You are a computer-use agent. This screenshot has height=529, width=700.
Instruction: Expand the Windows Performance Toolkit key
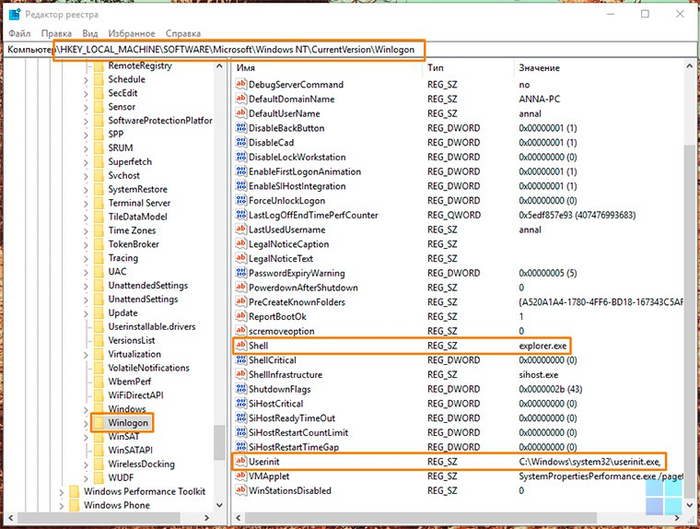click(x=62, y=492)
